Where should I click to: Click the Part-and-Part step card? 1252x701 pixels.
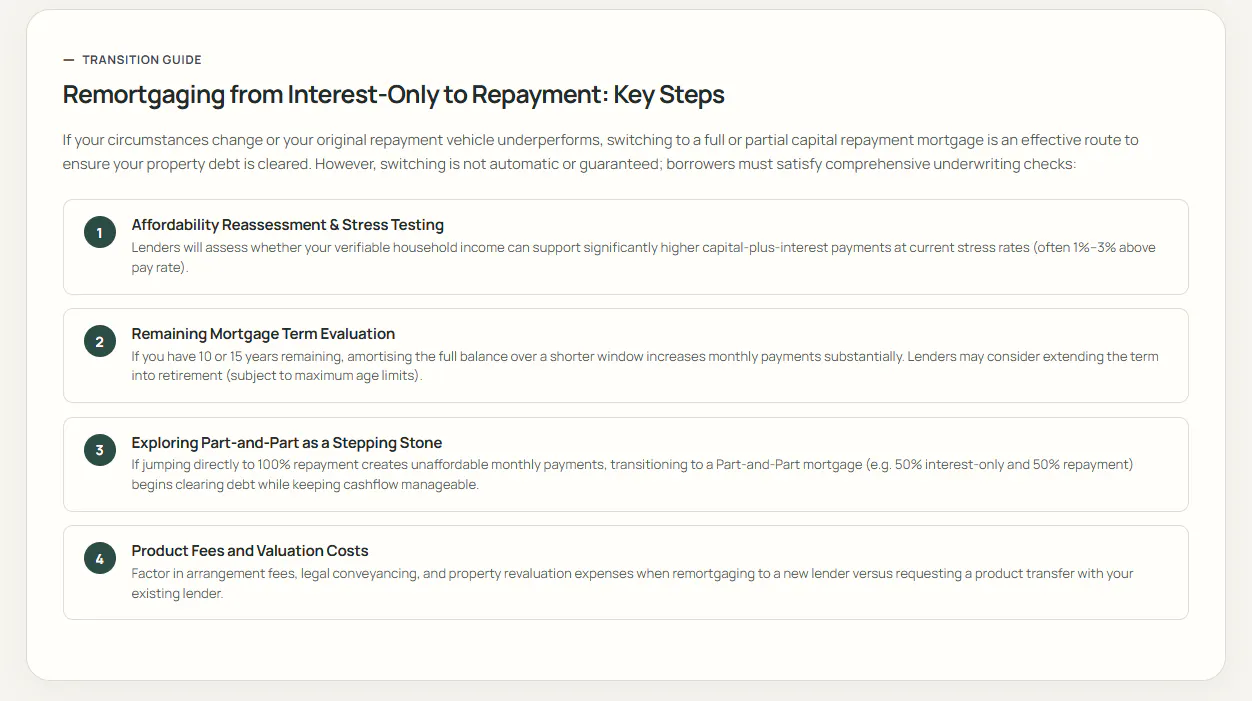(x=626, y=464)
